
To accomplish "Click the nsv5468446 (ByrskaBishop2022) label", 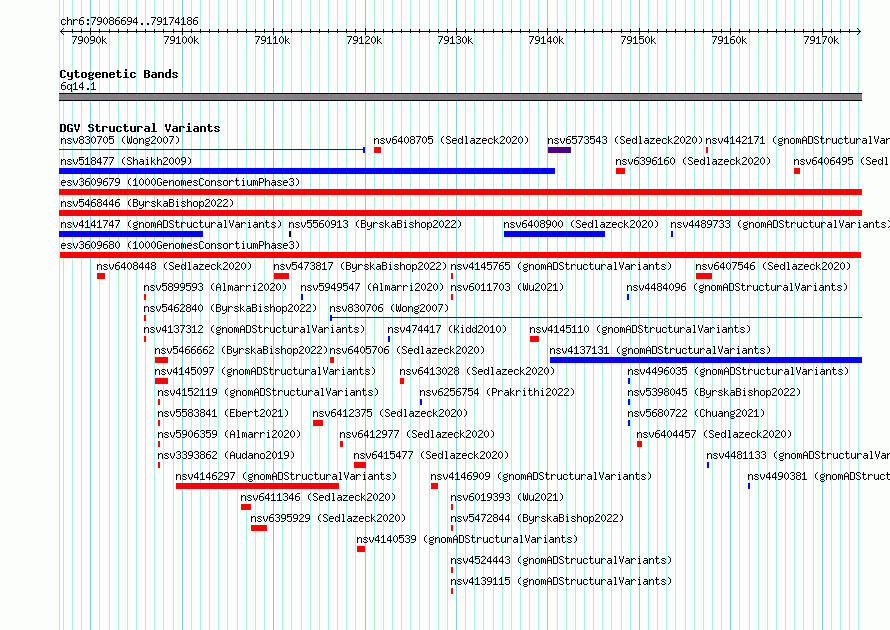I will (147, 203).
